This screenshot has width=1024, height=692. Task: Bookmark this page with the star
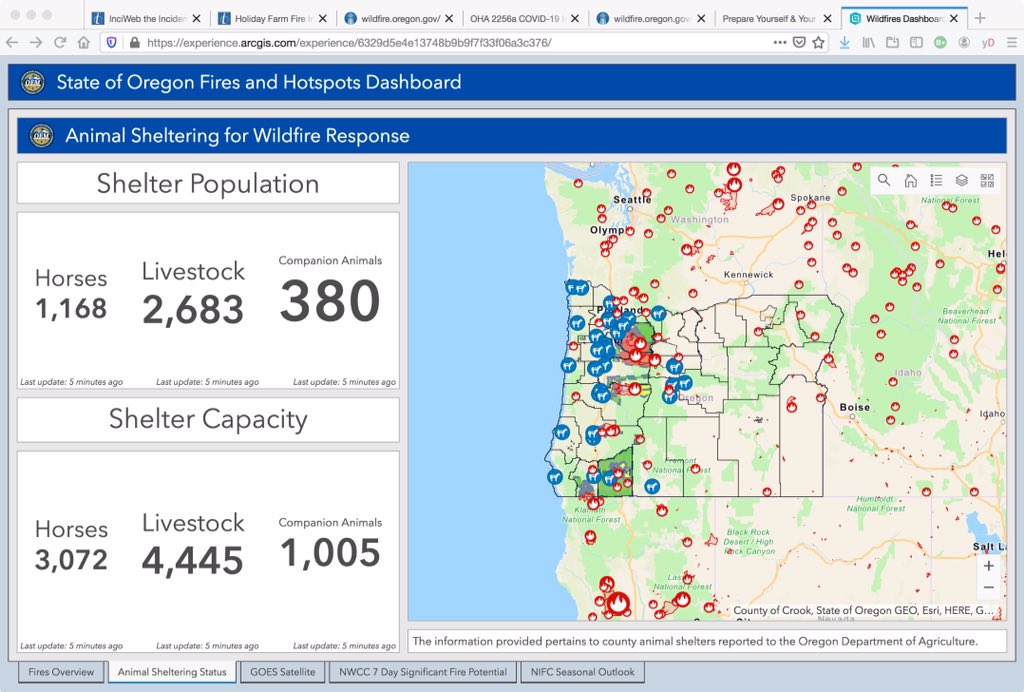pyautogui.click(x=818, y=42)
